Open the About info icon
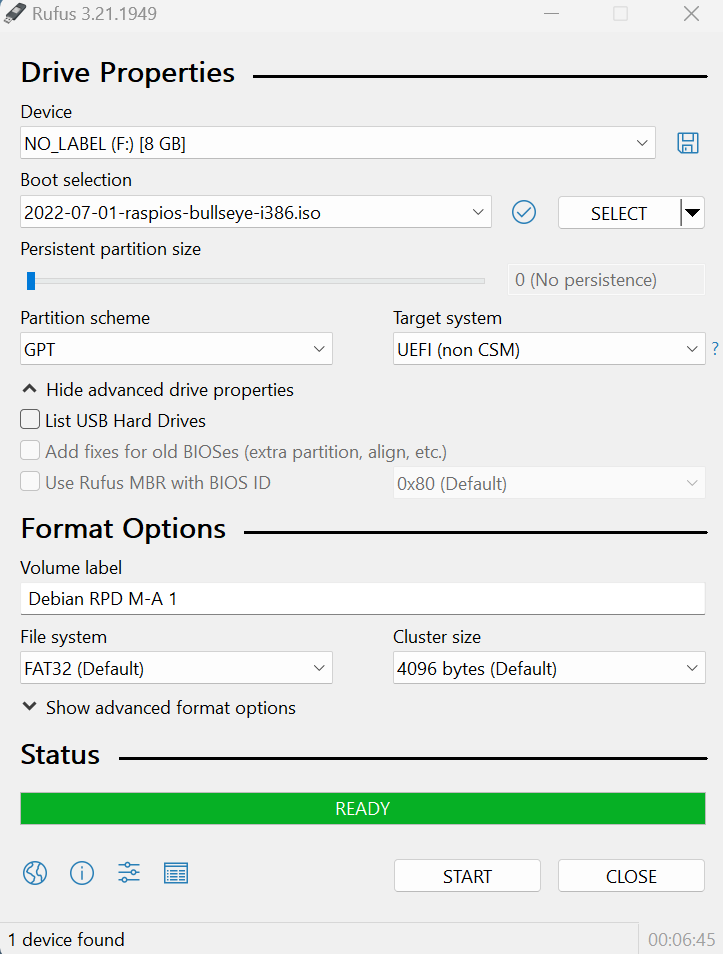The height and width of the screenshot is (954, 723). coord(82,873)
